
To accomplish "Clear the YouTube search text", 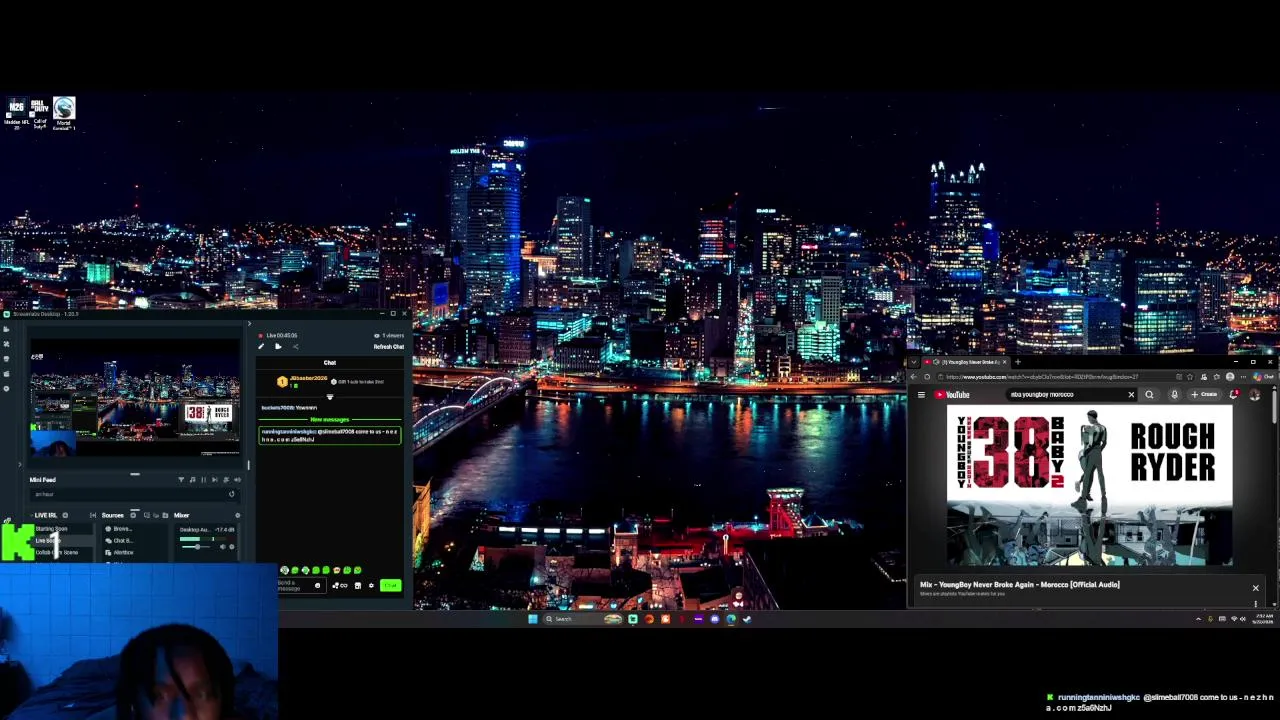I will click(1131, 395).
